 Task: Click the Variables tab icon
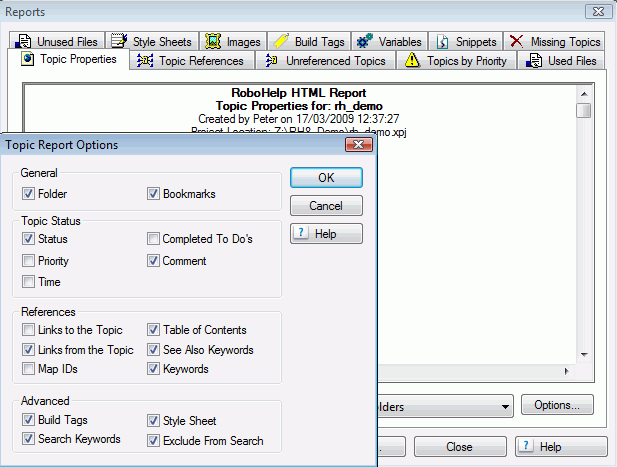(366, 42)
